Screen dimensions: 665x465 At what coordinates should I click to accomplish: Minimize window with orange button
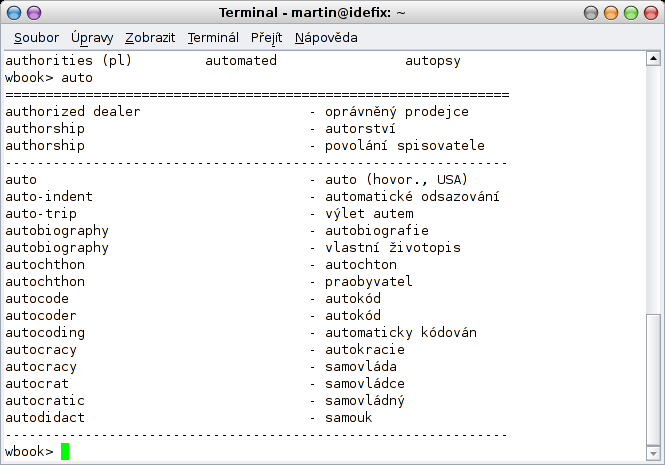point(611,13)
